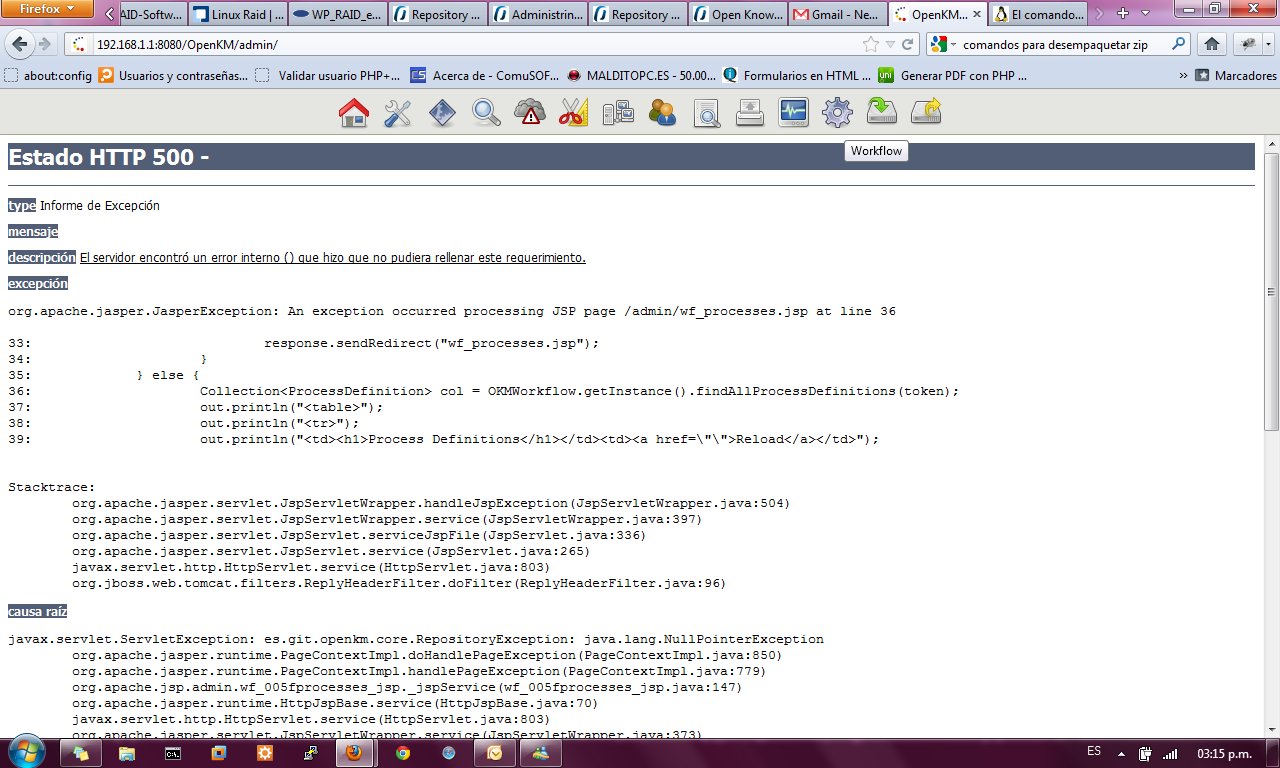Open the user administration icon
Screen dimensions: 1280x768
[x=662, y=112]
